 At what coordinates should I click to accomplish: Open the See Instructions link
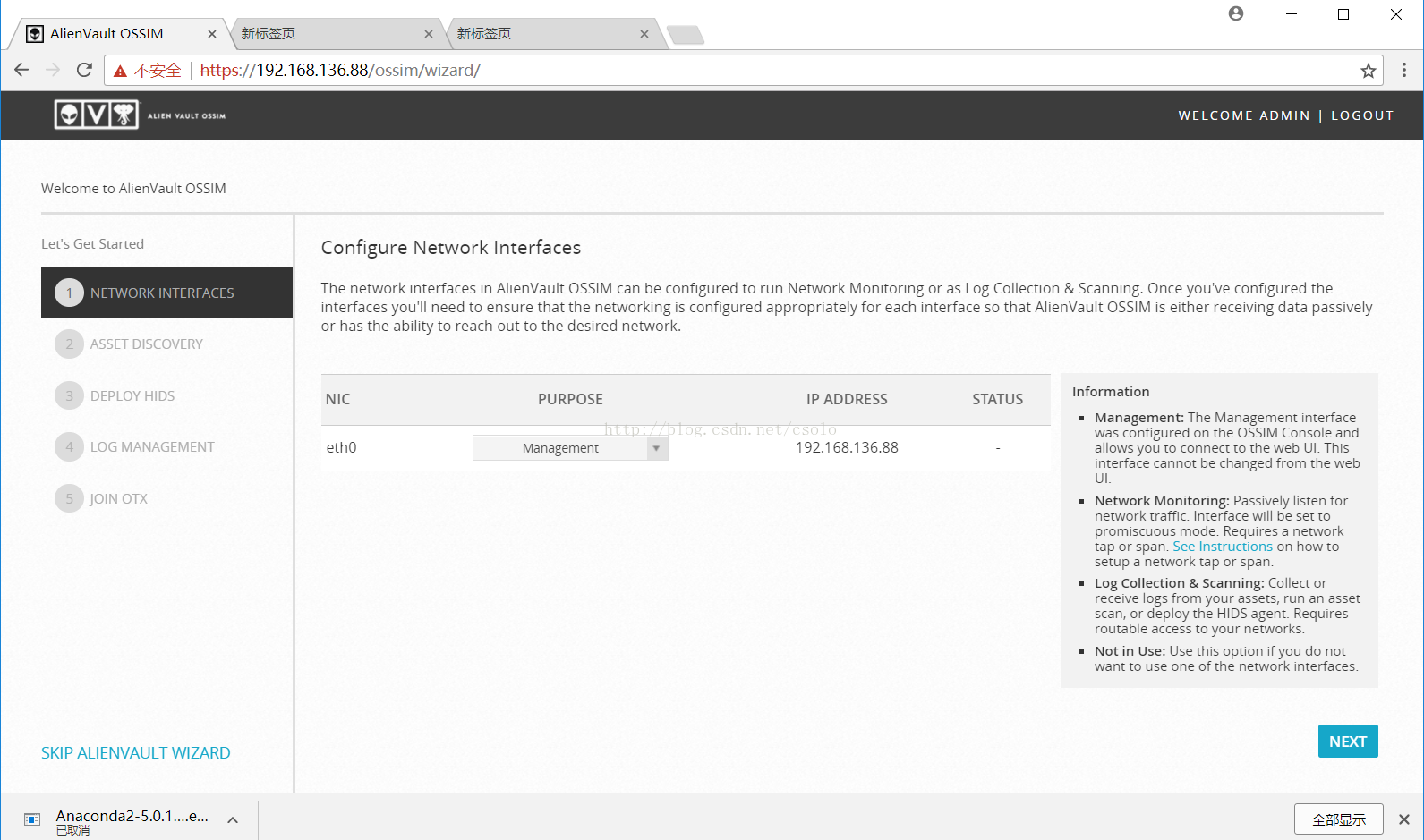(x=1223, y=547)
